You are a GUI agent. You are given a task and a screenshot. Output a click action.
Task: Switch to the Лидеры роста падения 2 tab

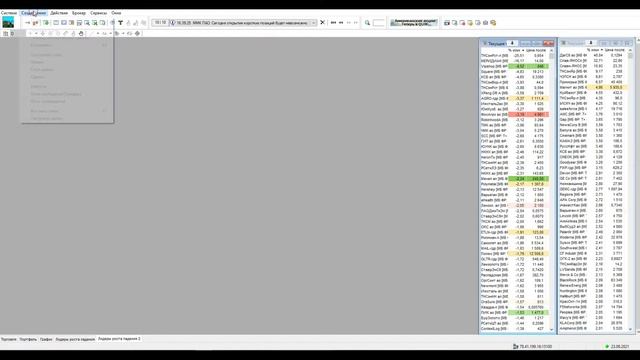(x=119, y=339)
